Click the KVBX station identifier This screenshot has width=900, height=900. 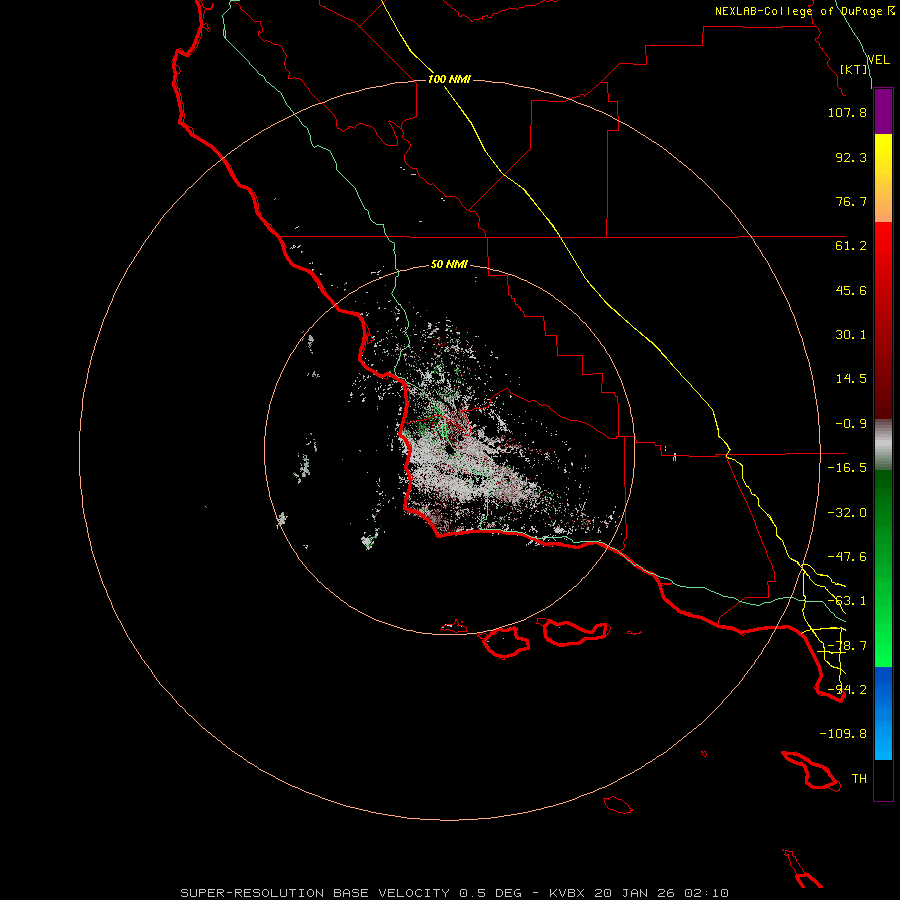click(x=567, y=893)
